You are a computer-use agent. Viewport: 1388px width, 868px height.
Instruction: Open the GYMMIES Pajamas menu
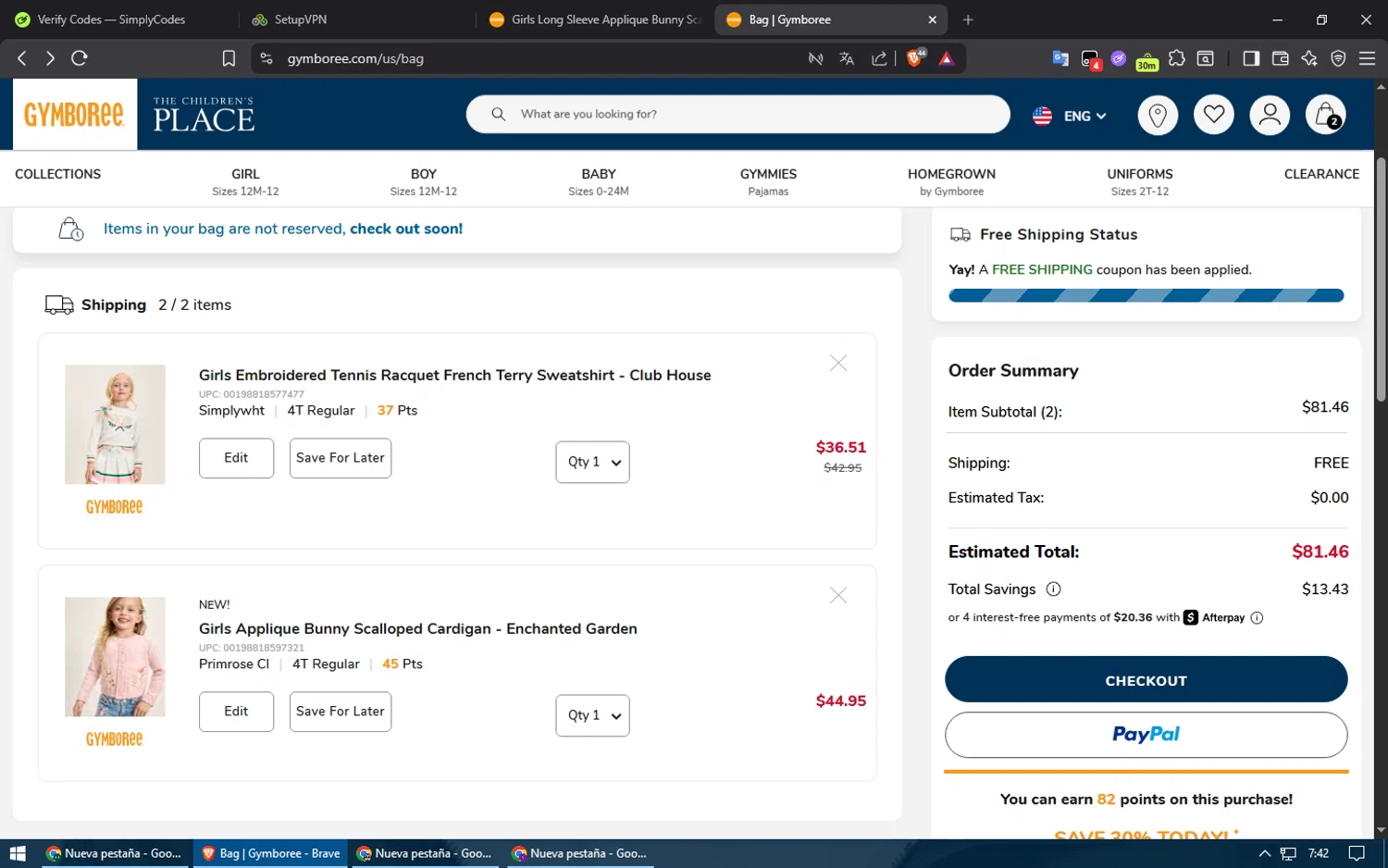tap(768, 181)
